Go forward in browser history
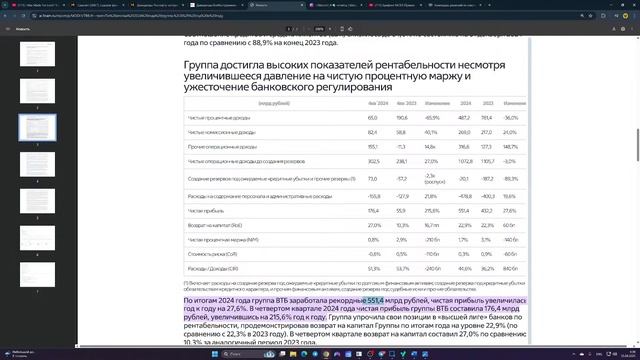Screen dimensions: 640x360 (x=14, y=16)
